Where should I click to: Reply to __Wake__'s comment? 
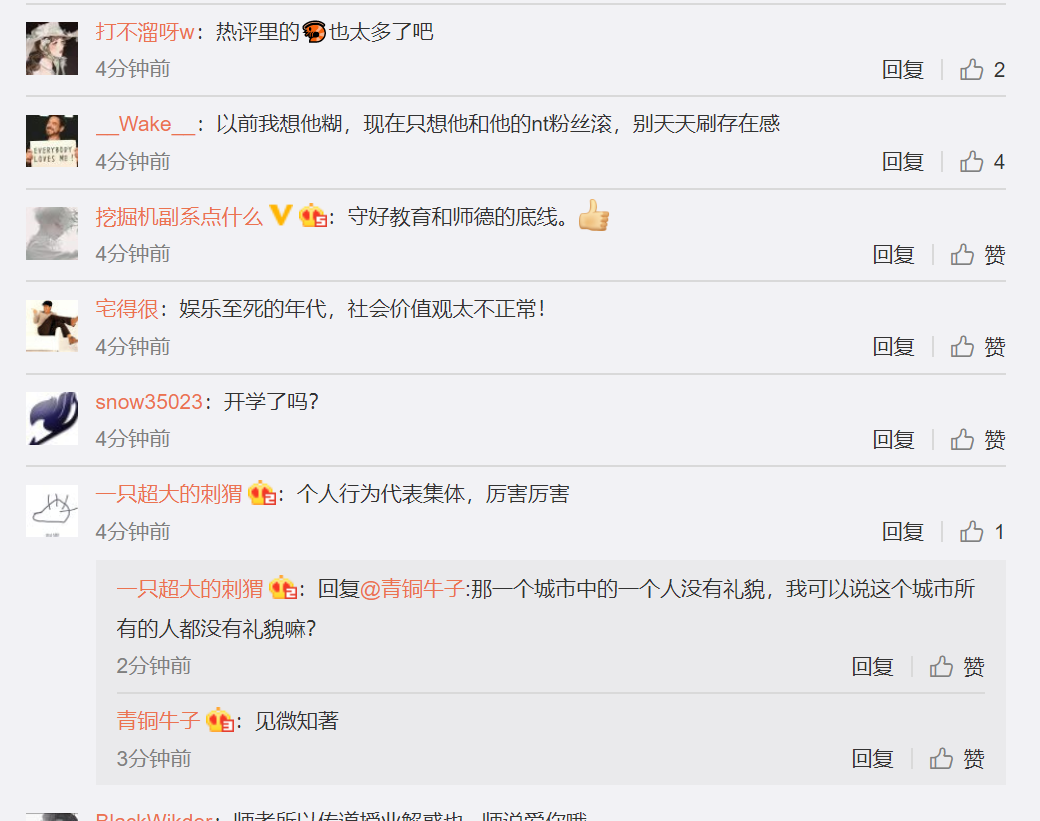pos(903,161)
